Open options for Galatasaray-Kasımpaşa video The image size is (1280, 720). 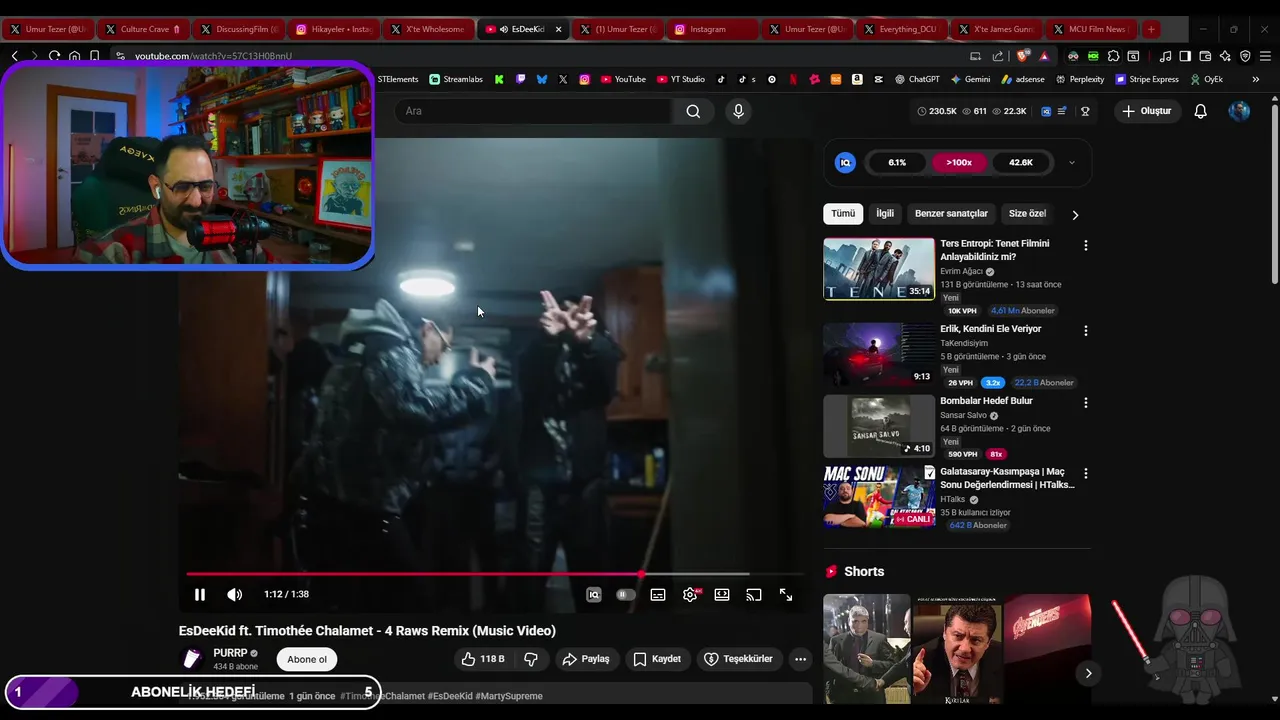pos(1086,473)
